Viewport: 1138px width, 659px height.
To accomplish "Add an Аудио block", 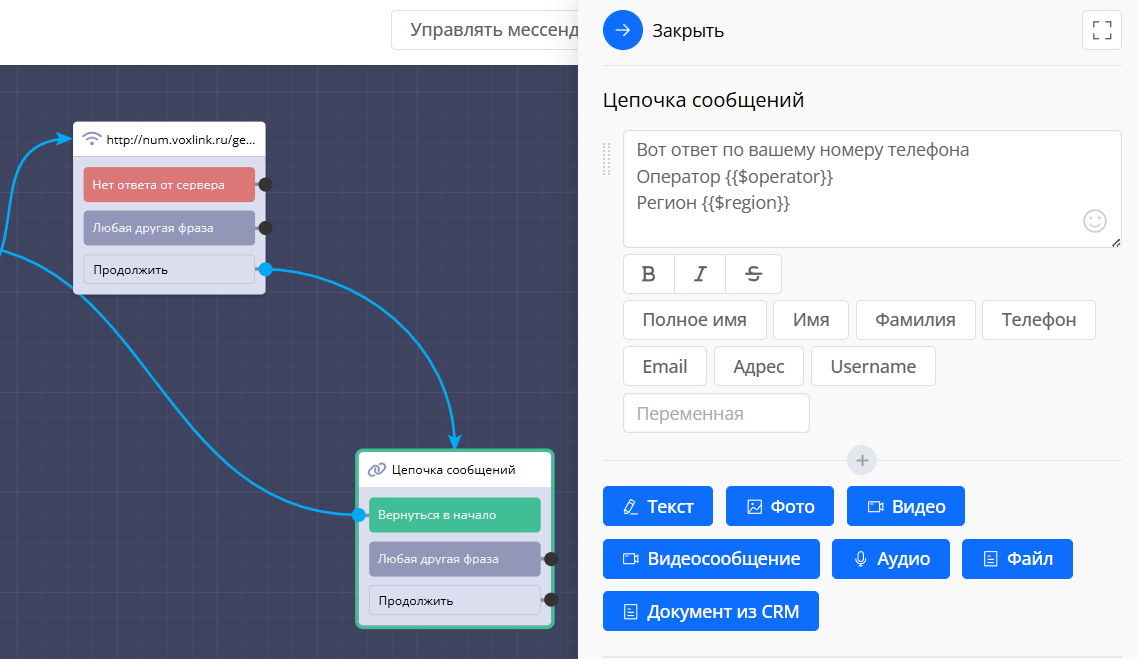I will point(890,559).
